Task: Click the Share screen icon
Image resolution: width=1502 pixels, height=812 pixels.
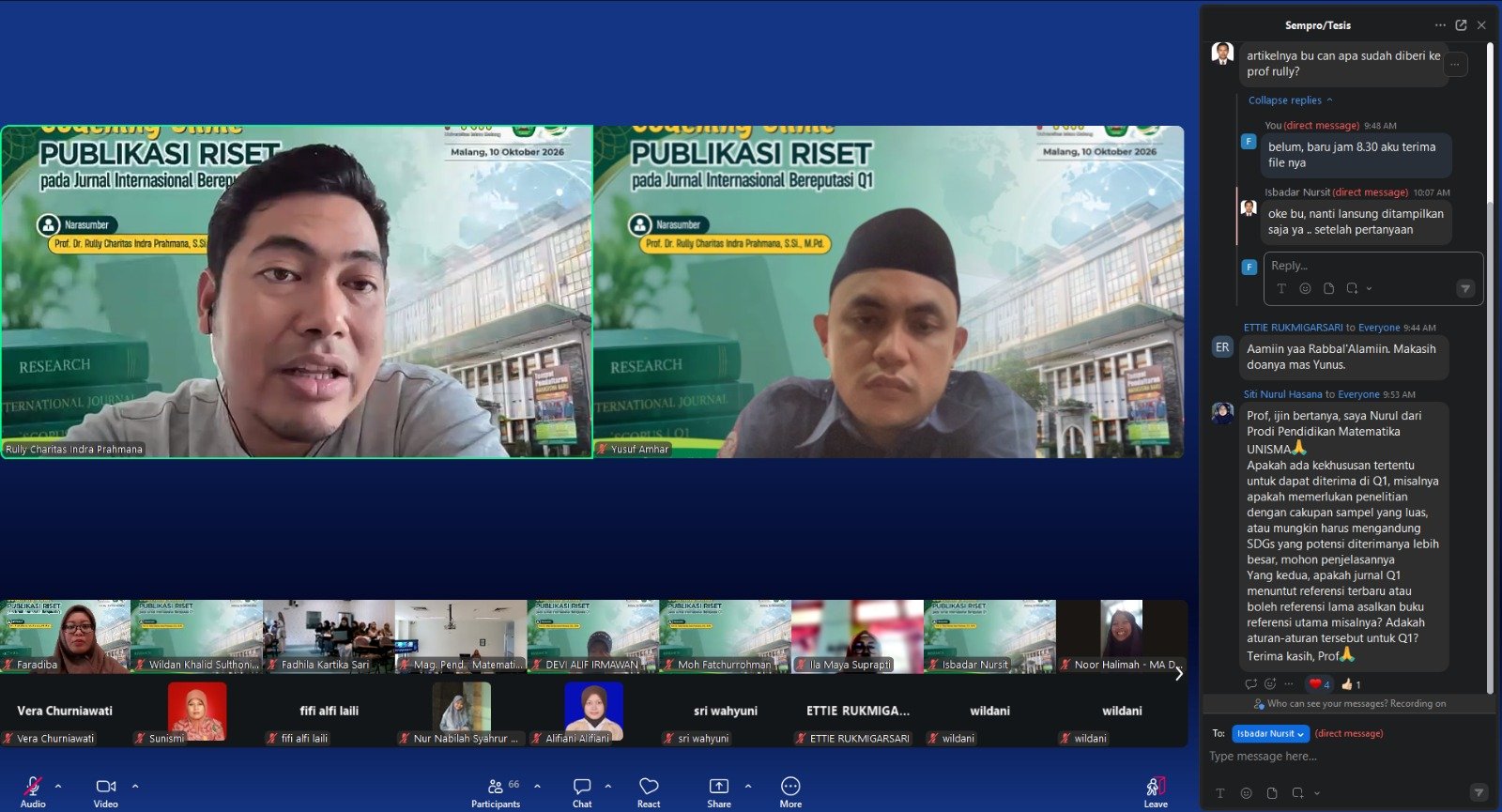Action: click(x=719, y=791)
